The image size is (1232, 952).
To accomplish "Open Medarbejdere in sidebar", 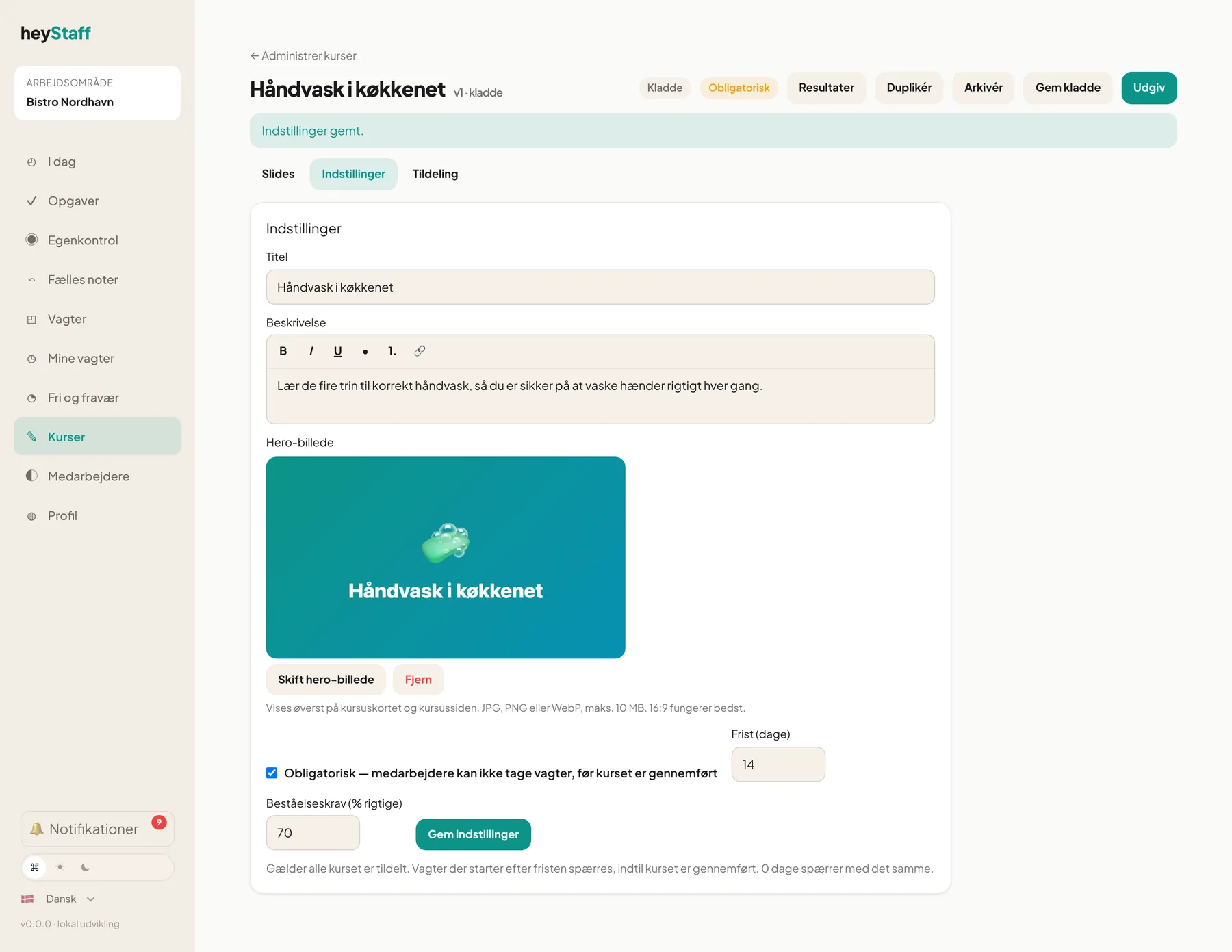I will [x=97, y=476].
